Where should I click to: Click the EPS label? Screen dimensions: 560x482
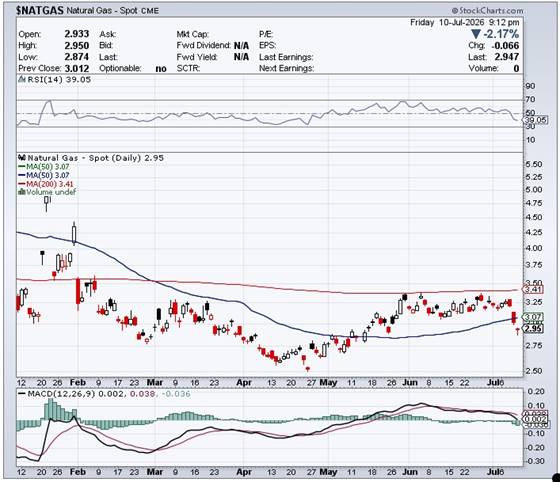[267, 46]
